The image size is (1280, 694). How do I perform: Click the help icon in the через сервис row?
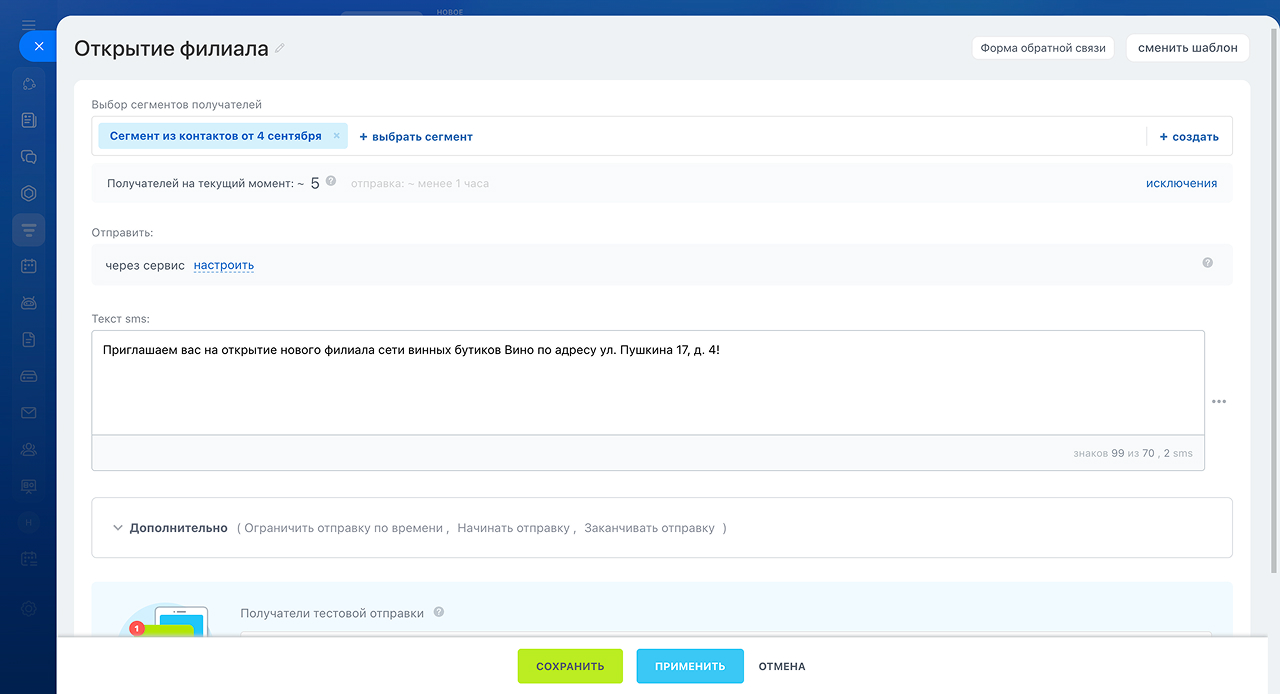tap(1207, 263)
